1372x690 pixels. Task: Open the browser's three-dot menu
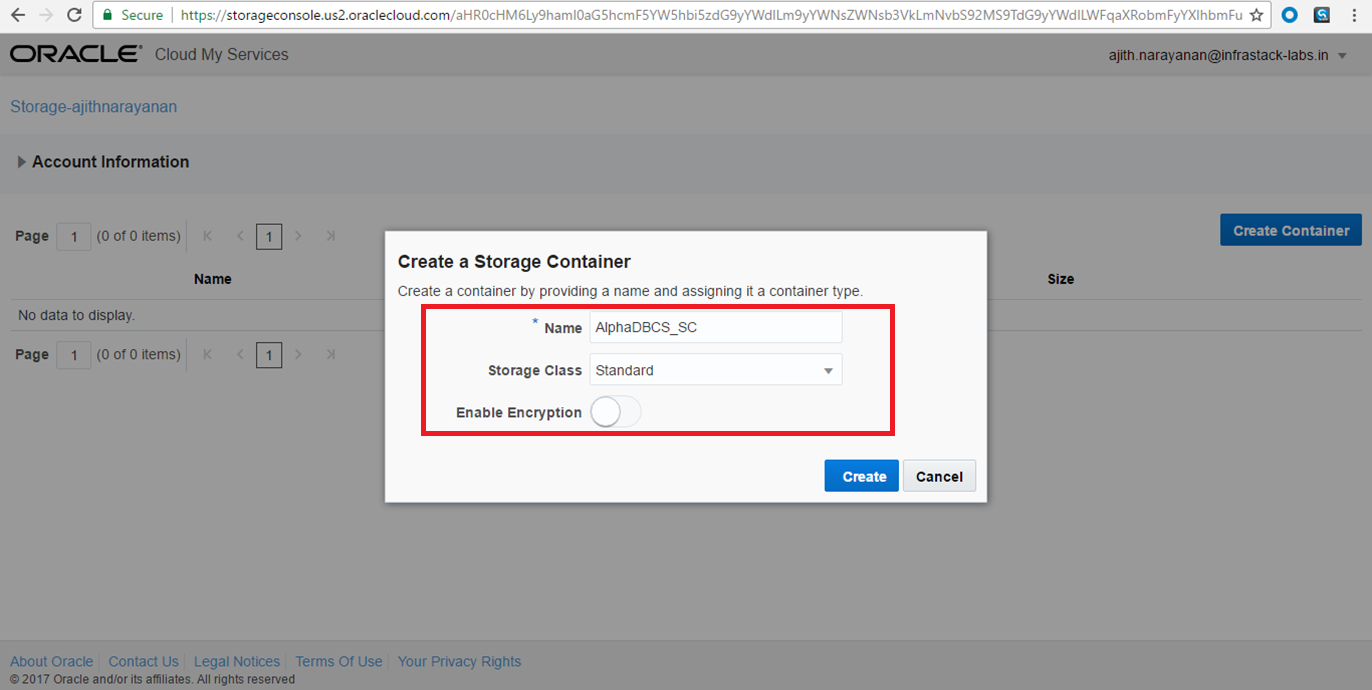coord(1354,15)
